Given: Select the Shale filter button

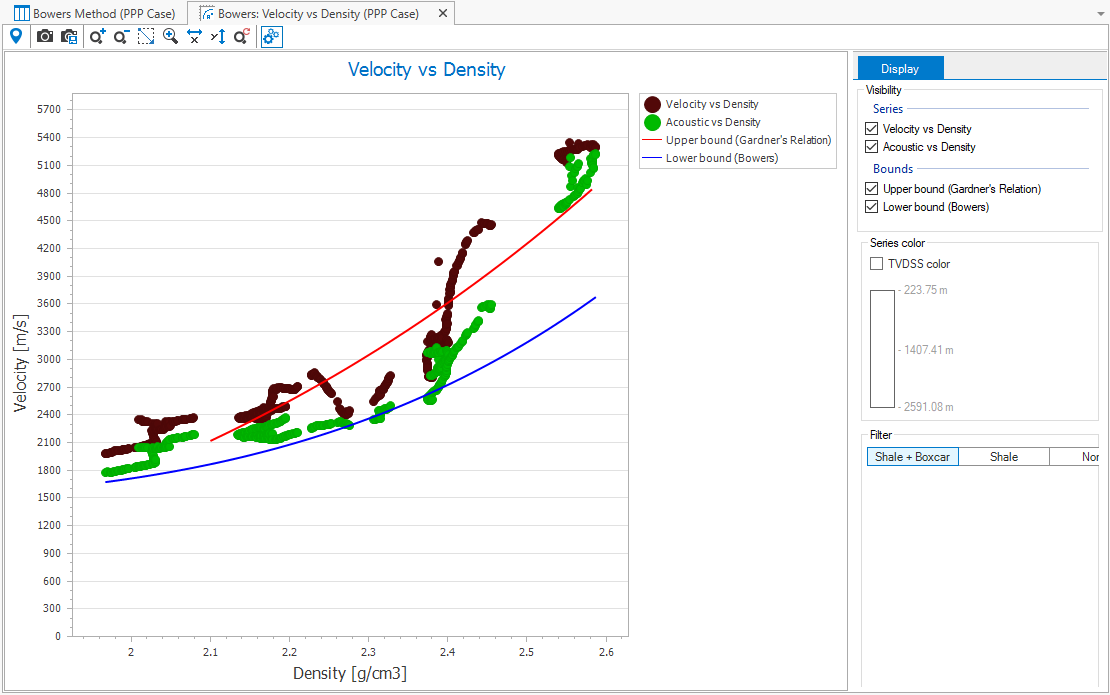Looking at the screenshot, I should coord(1003,457).
